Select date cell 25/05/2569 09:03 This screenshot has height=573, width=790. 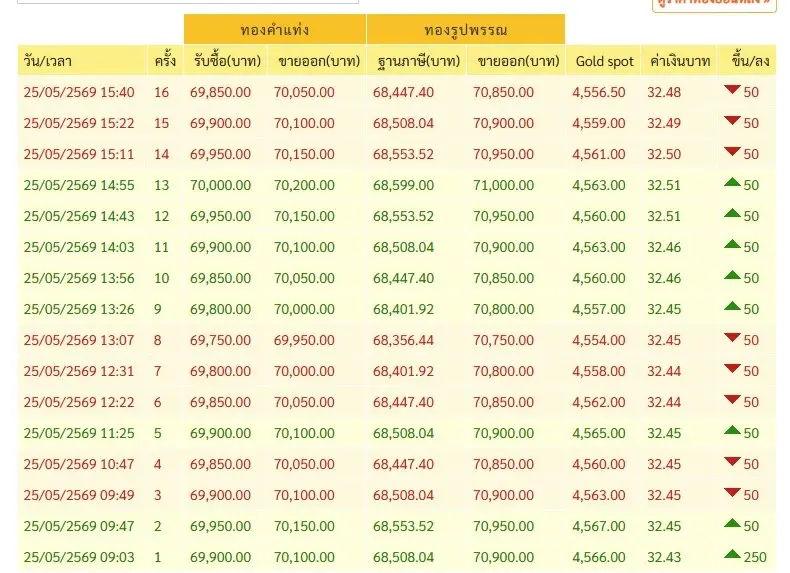point(79,557)
